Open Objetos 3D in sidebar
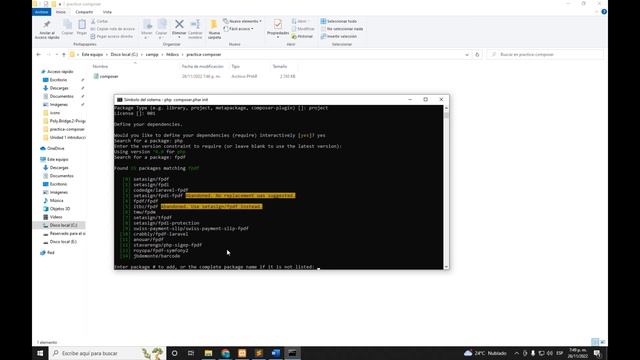 pyautogui.click(x=60, y=209)
